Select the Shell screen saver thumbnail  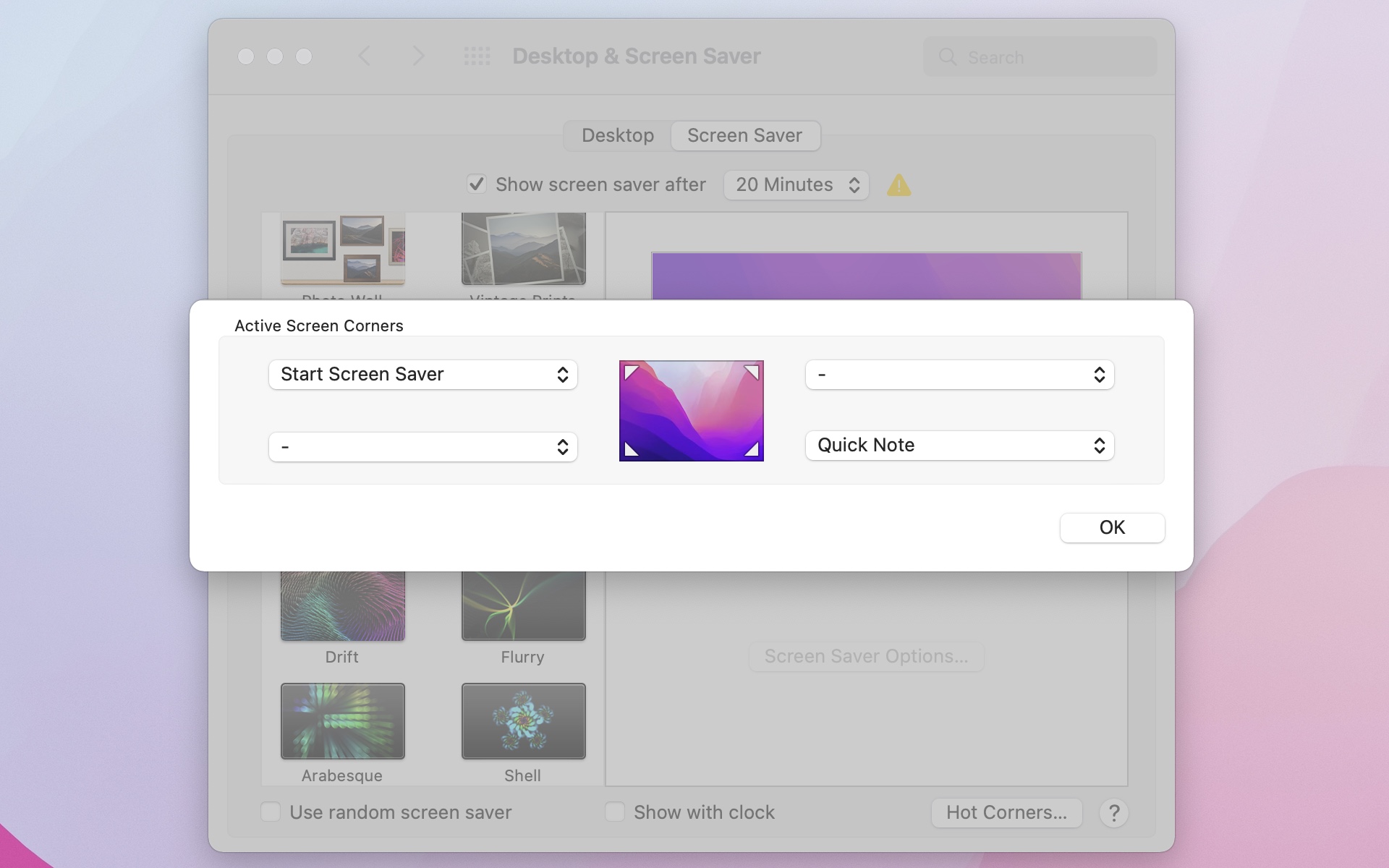pyautogui.click(x=523, y=721)
